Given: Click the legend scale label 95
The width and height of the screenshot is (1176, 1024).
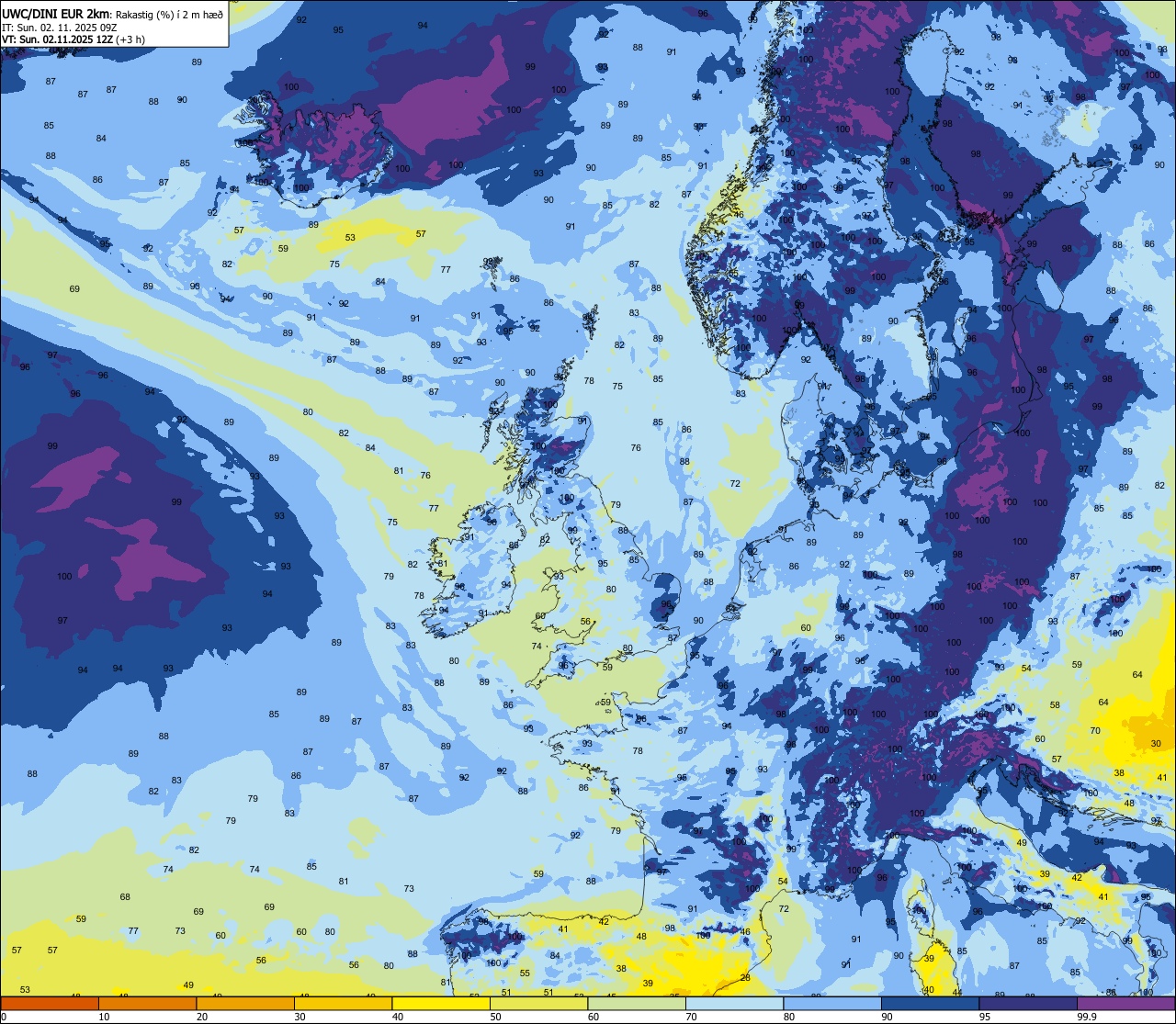Looking at the screenshot, I should click(985, 1017).
